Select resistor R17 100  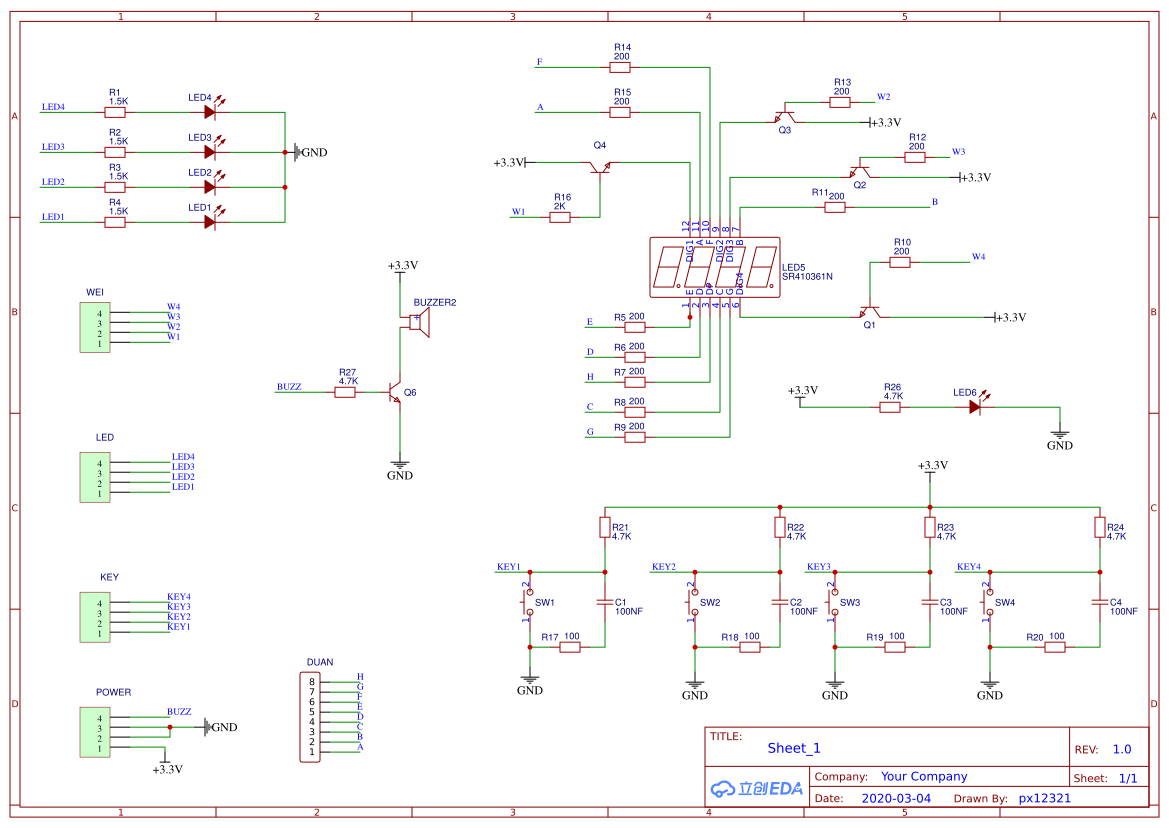click(x=570, y=648)
